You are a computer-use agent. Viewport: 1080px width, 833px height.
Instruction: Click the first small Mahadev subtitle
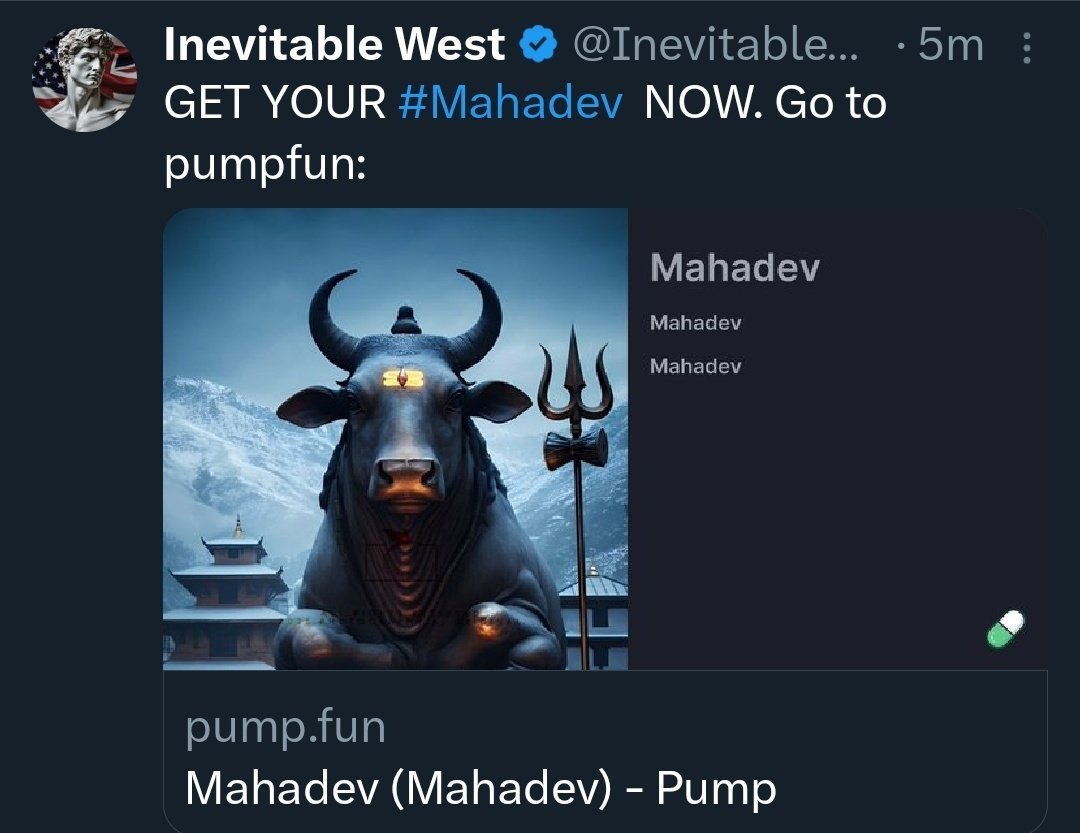pos(696,322)
